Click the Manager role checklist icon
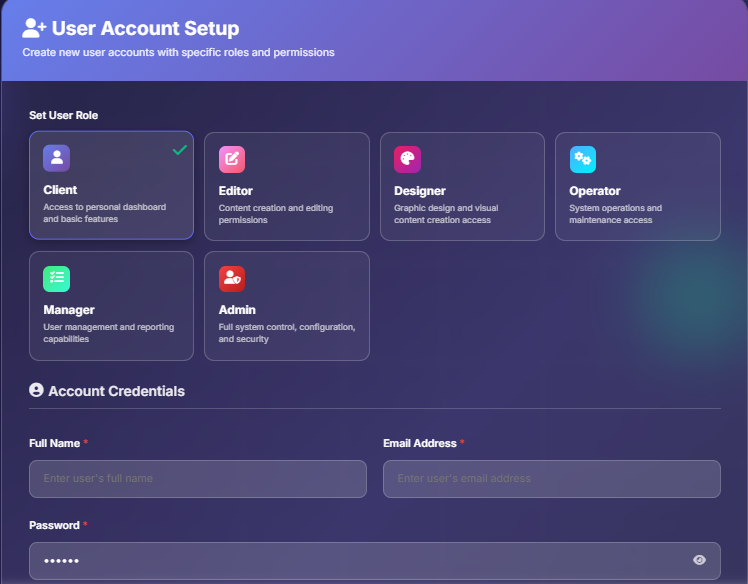Image resolution: width=748 pixels, height=584 pixels. 56,279
